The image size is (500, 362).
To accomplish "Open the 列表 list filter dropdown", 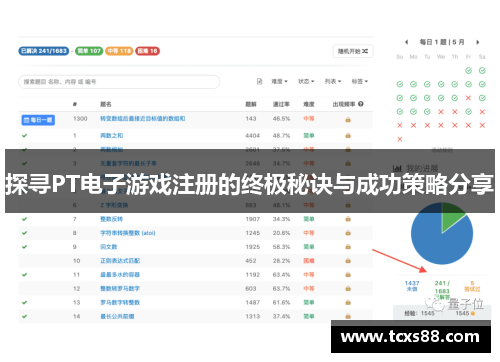I will click(333, 81).
